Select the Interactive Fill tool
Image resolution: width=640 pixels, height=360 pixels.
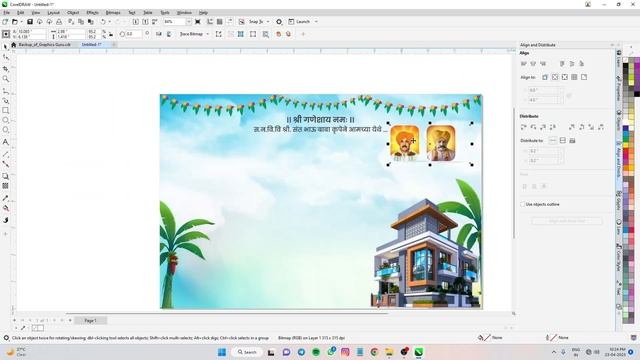pyautogui.click(x=6, y=209)
